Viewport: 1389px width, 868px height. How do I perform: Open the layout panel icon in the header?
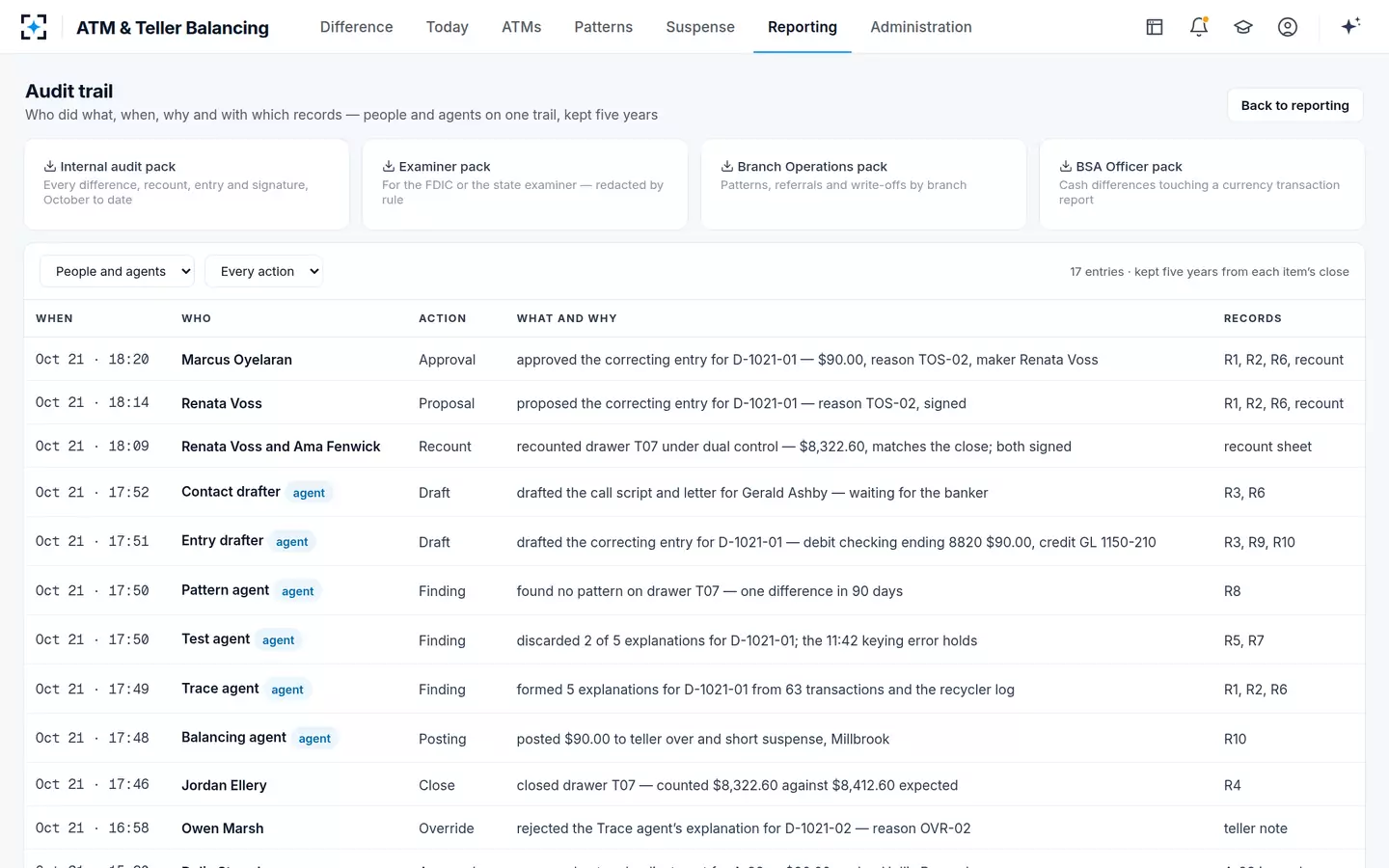1155,27
